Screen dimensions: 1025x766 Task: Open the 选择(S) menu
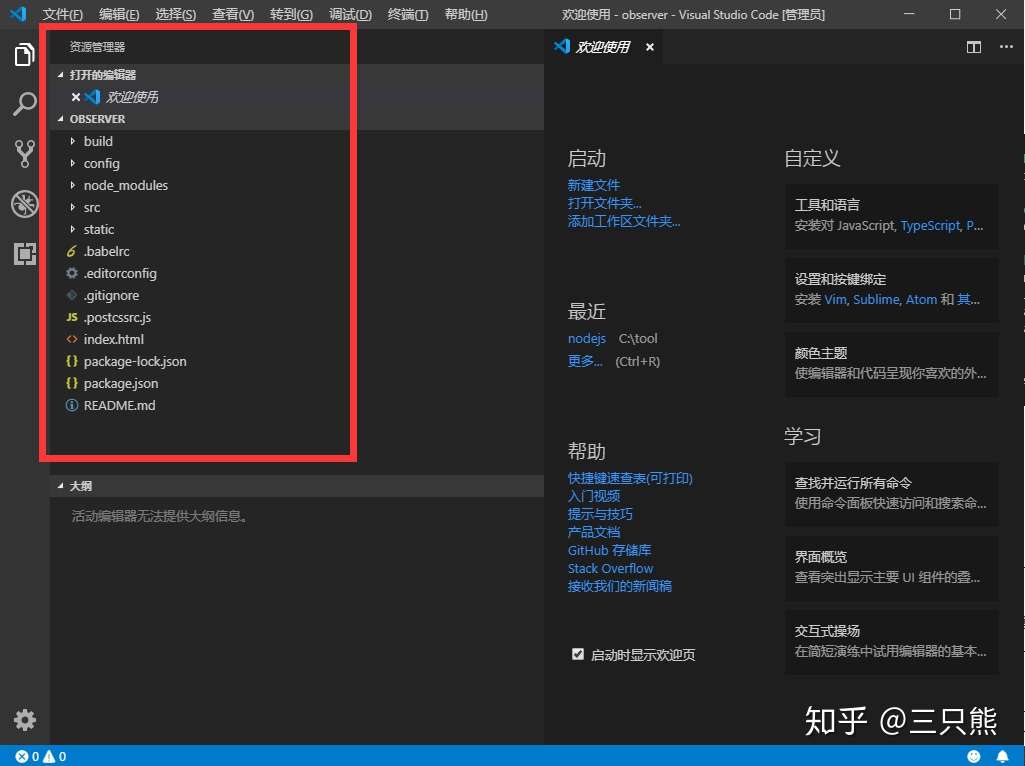click(176, 14)
